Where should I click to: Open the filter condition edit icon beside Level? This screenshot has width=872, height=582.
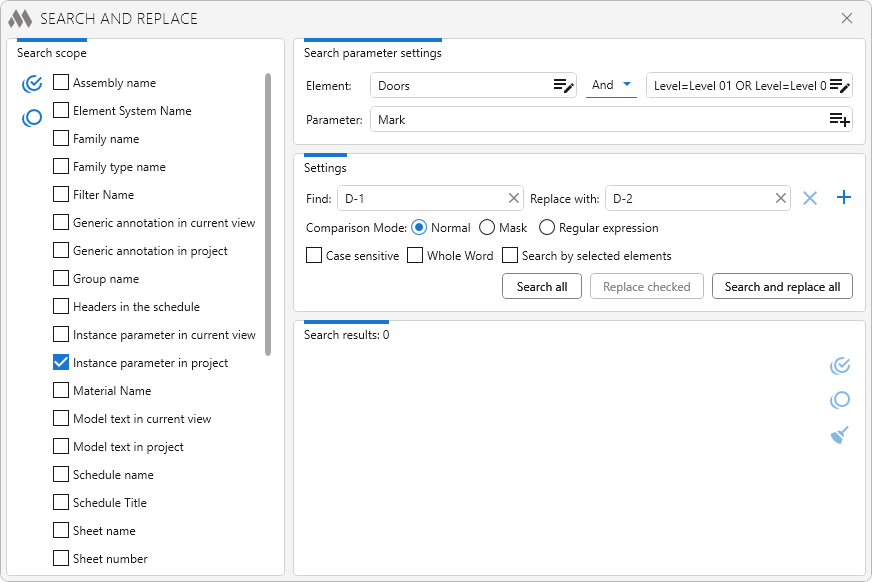(840, 86)
